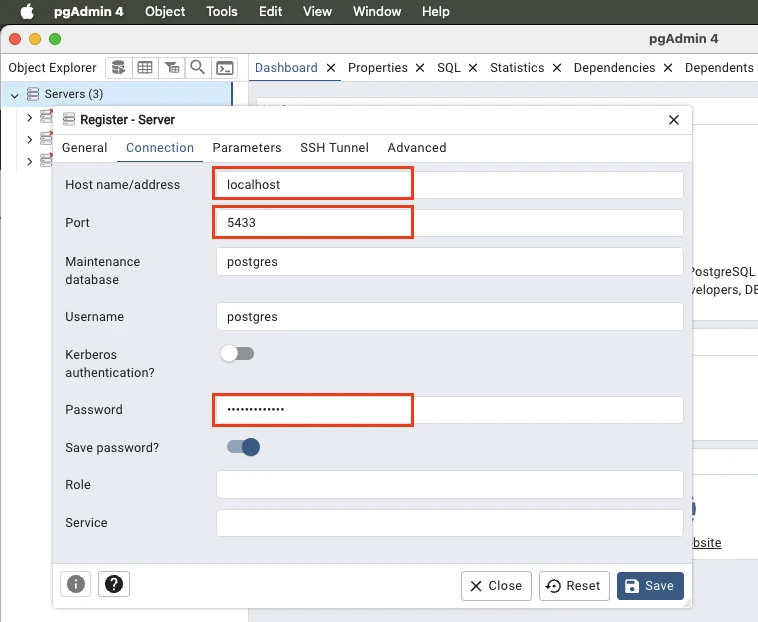Screen dimensions: 758x622
Task: Open the Apple menu
Action: [27, 12]
